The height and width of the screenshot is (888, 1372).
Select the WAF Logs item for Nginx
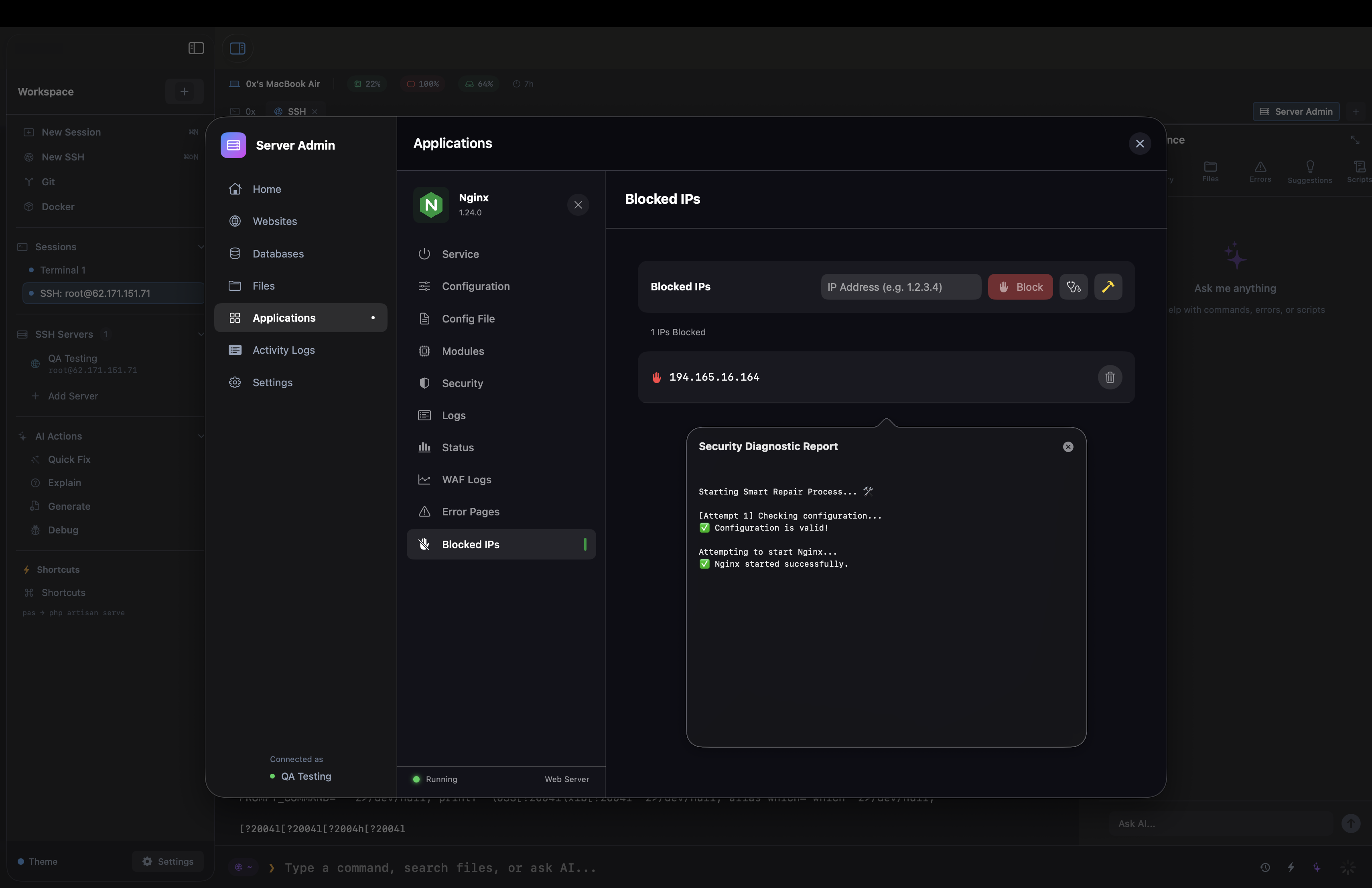467,479
